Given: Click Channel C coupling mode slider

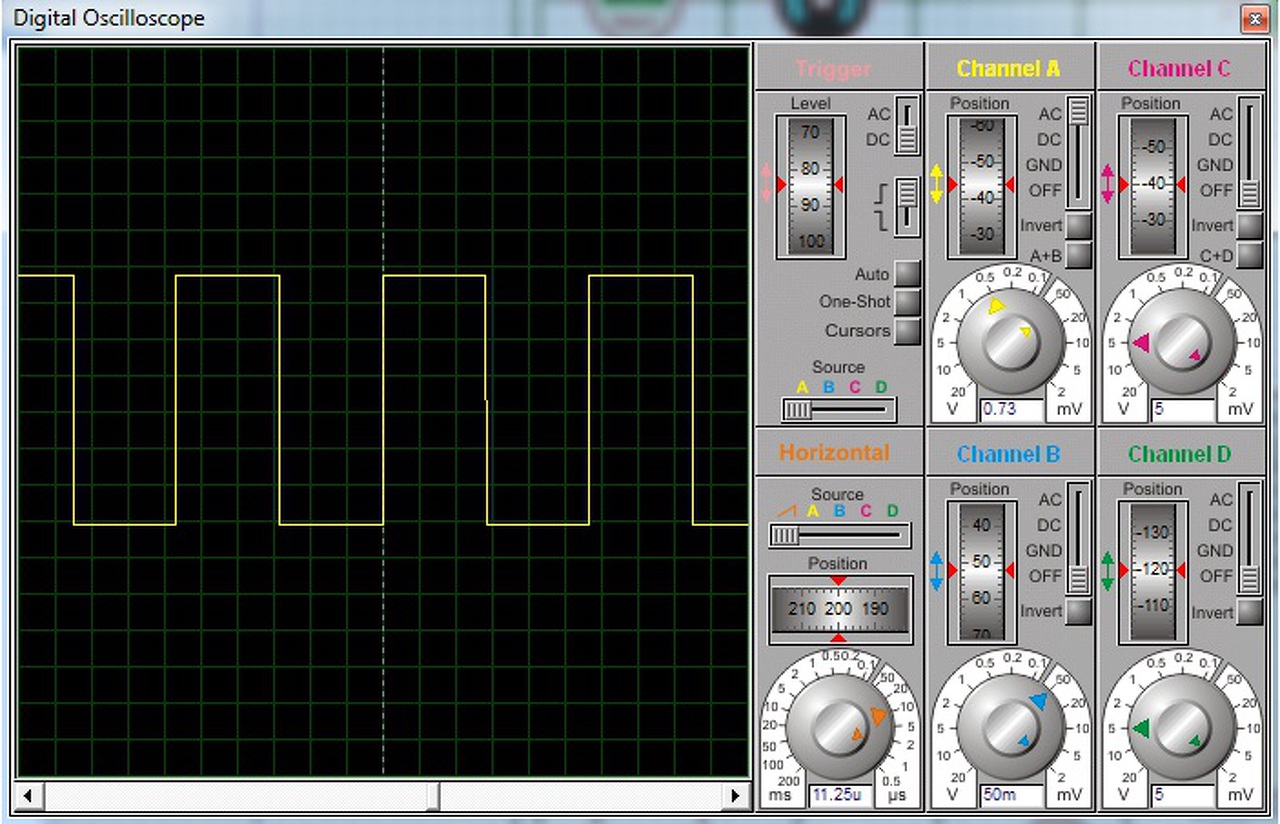Looking at the screenshot, I should point(1250,152).
